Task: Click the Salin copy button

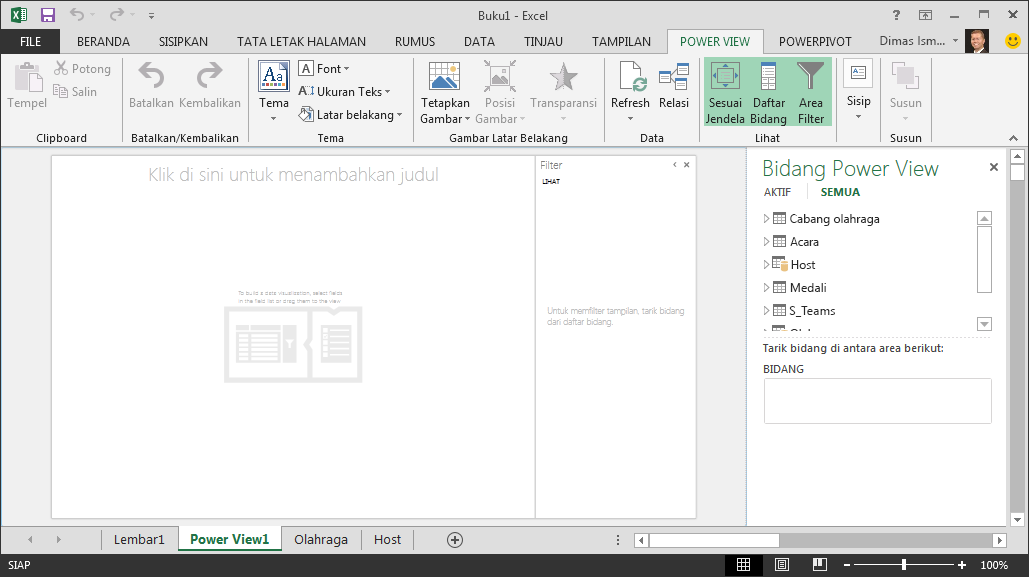Action: (x=75, y=91)
